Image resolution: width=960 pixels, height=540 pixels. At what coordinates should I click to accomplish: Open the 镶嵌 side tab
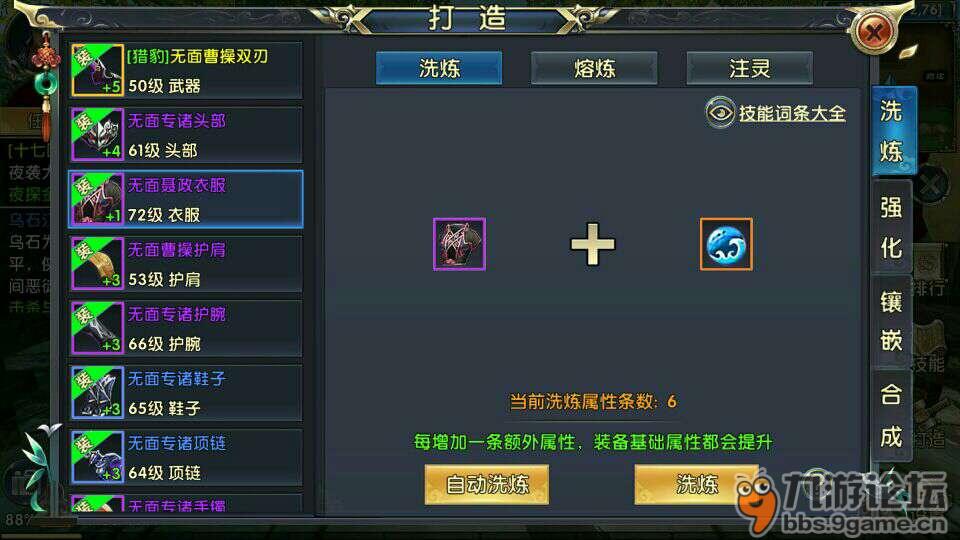click(891, 322)
